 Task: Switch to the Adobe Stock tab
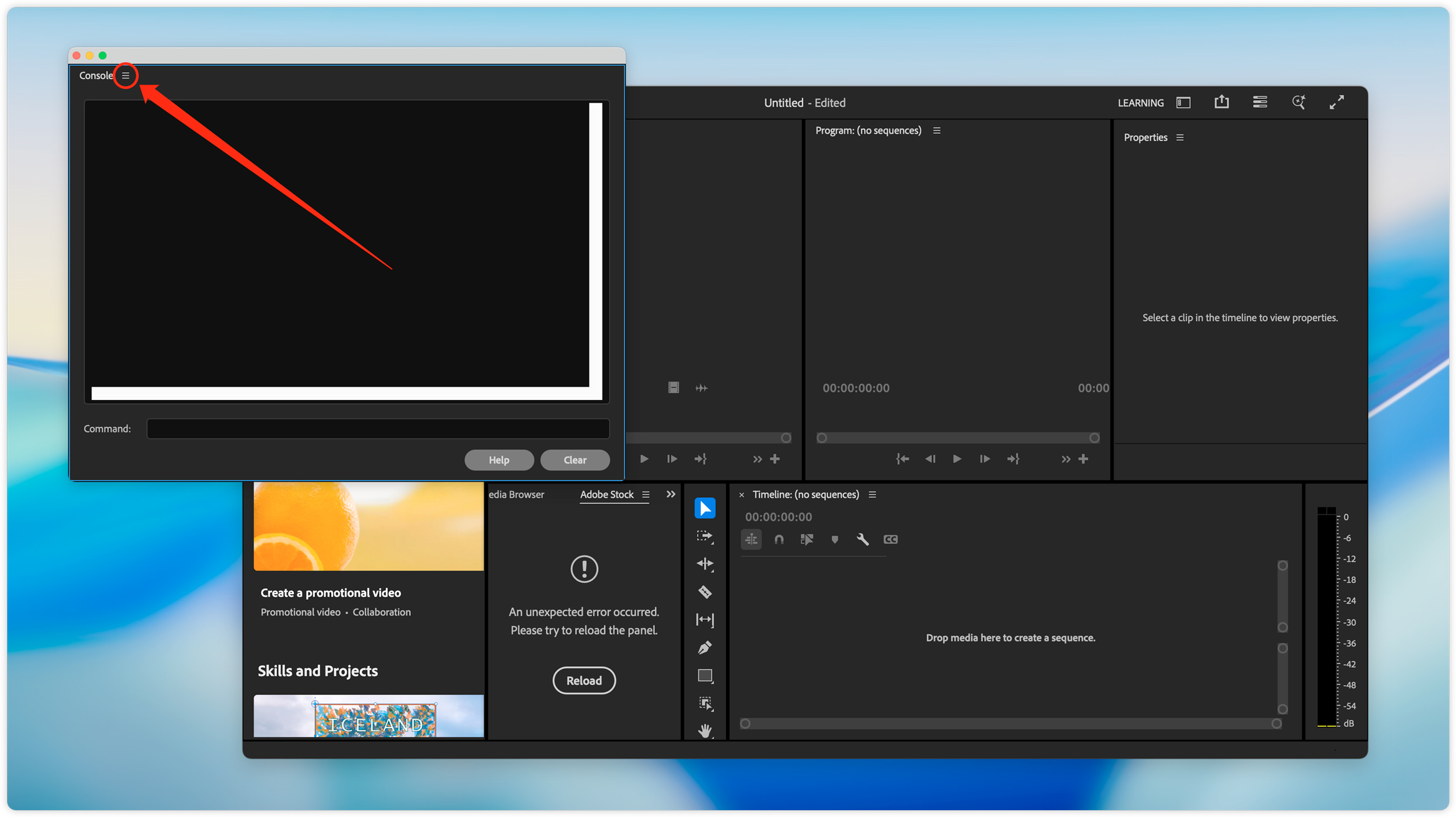pos(606,495)
